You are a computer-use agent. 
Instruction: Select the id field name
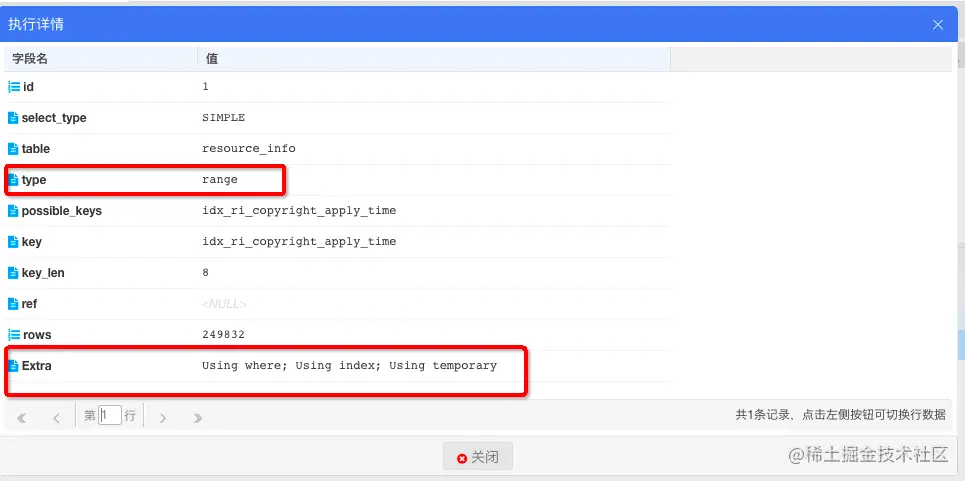tap(28, 87)
